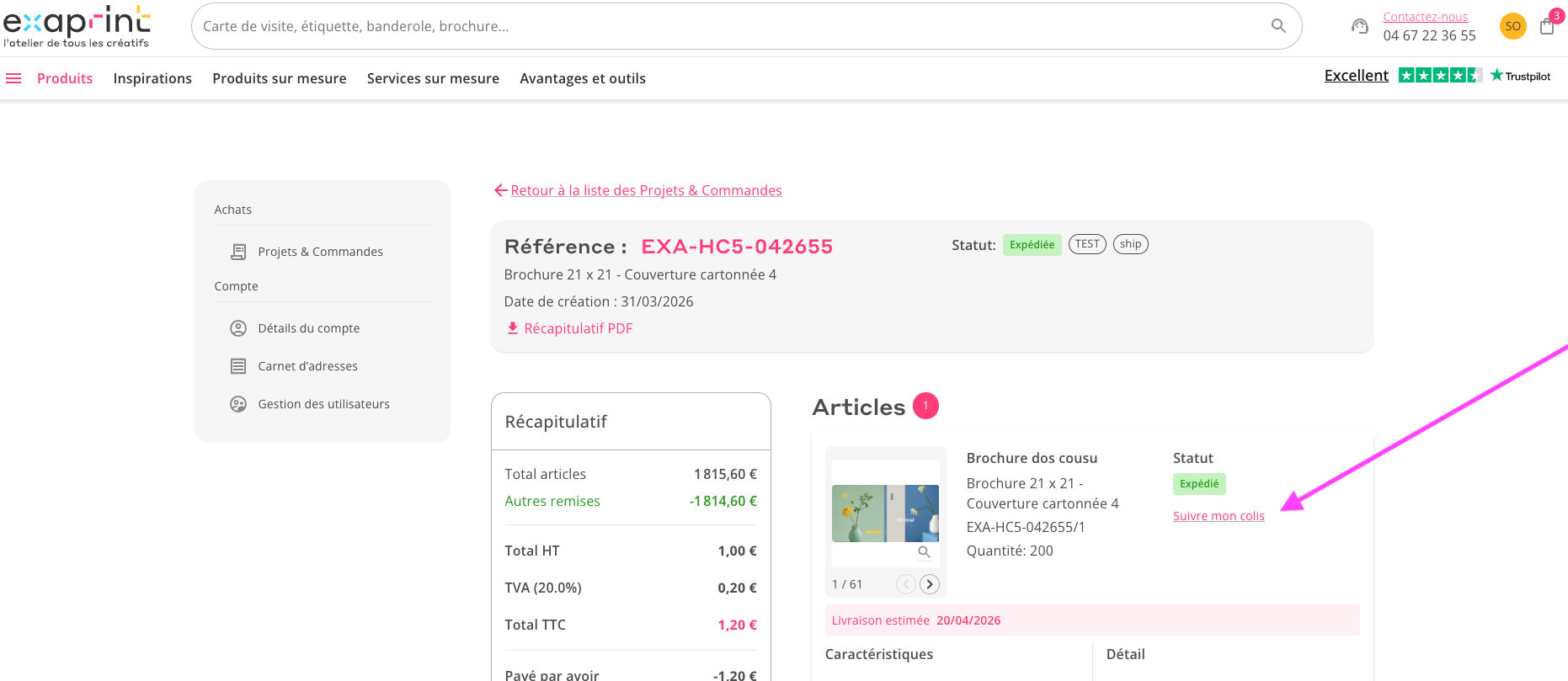
Task: Click the search magnifier icon
Action: 1278,26
